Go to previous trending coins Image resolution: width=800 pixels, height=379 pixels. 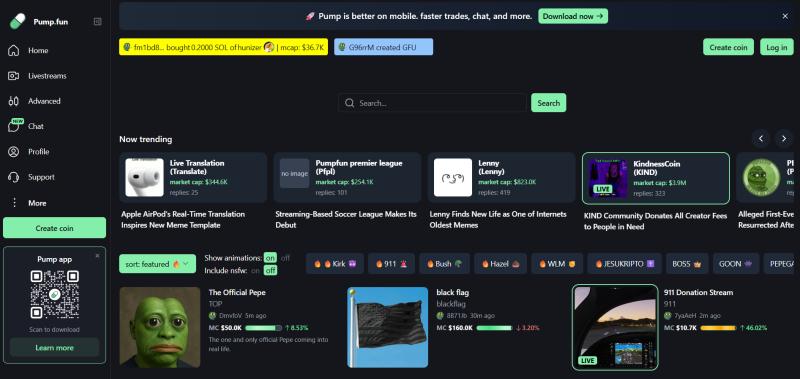[761, 138]
